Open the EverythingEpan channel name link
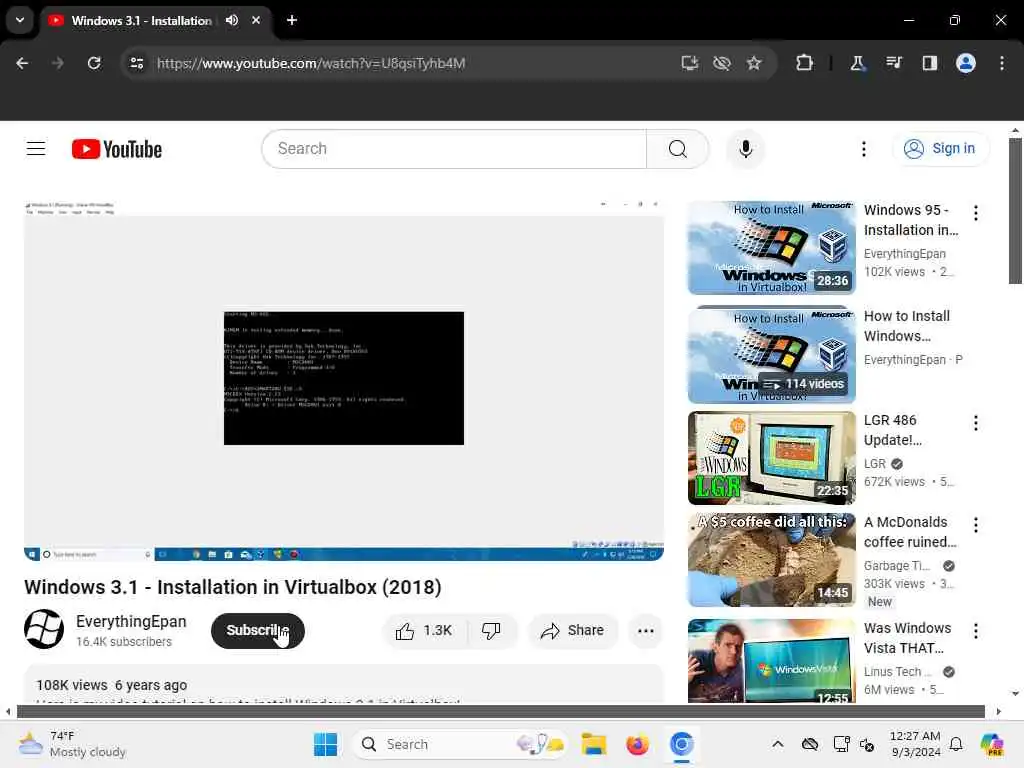The image size is (1024, 768). coord(131,622)
